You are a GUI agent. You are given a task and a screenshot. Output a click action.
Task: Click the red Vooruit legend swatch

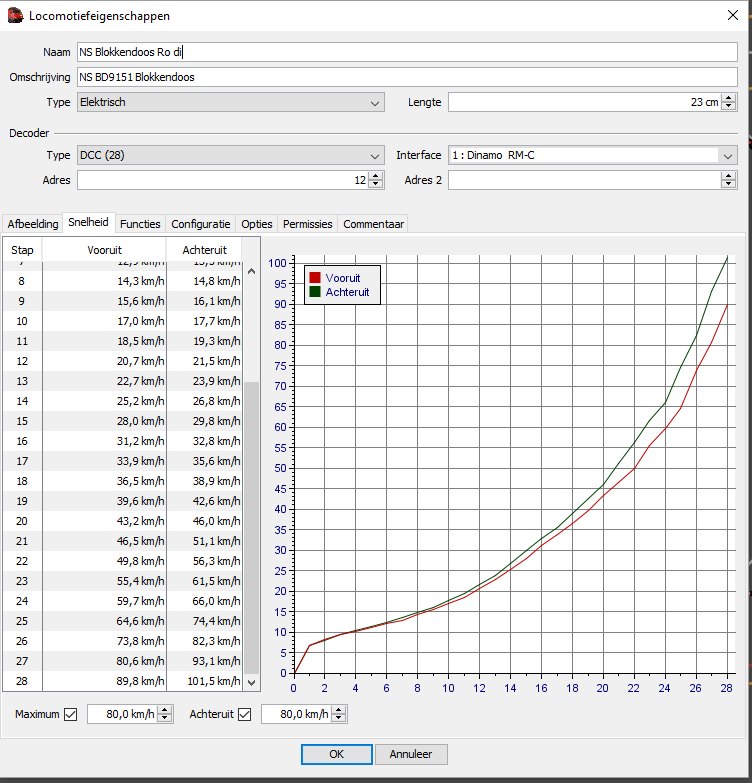tap(315, 278)
